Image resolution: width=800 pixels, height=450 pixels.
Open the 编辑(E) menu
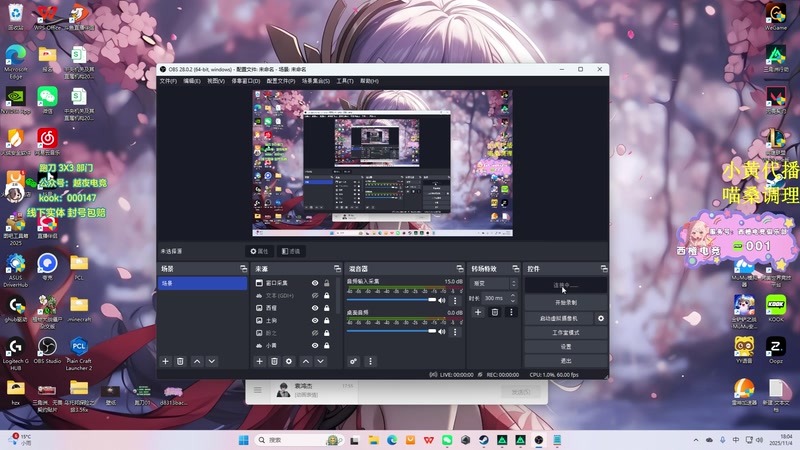[x=192, y=81]
